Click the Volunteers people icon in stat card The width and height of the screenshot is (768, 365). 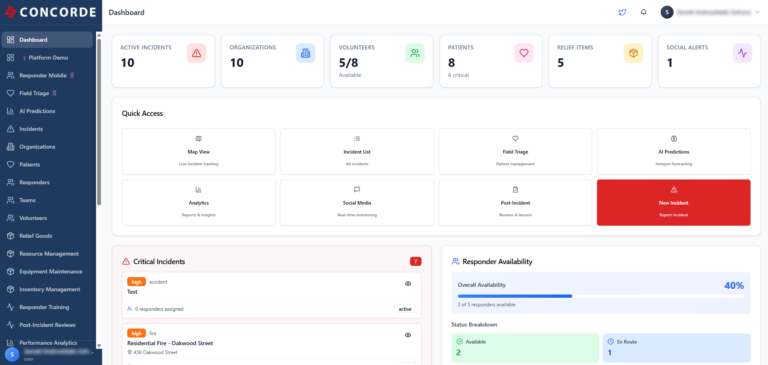[415, 53]
